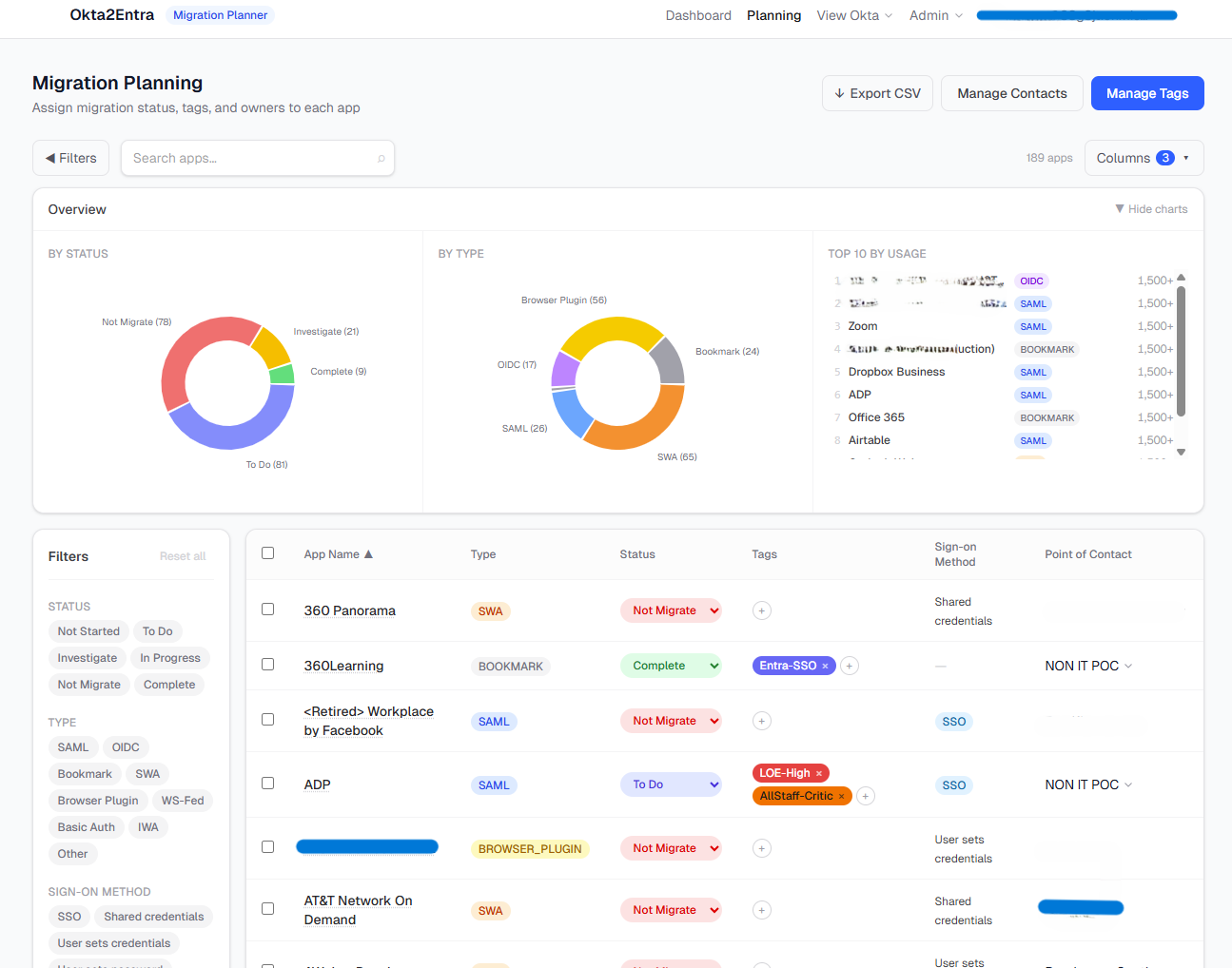Check the ADP row
This screenshot has height=968, width=1232.
pyautogui.click(x=268, y=784)
